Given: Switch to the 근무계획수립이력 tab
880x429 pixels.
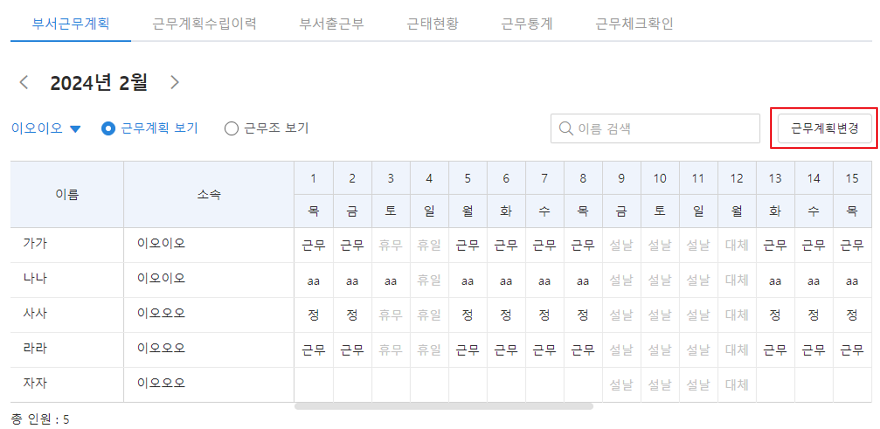Looking at the screenshot, I should (x=204, y=24).
